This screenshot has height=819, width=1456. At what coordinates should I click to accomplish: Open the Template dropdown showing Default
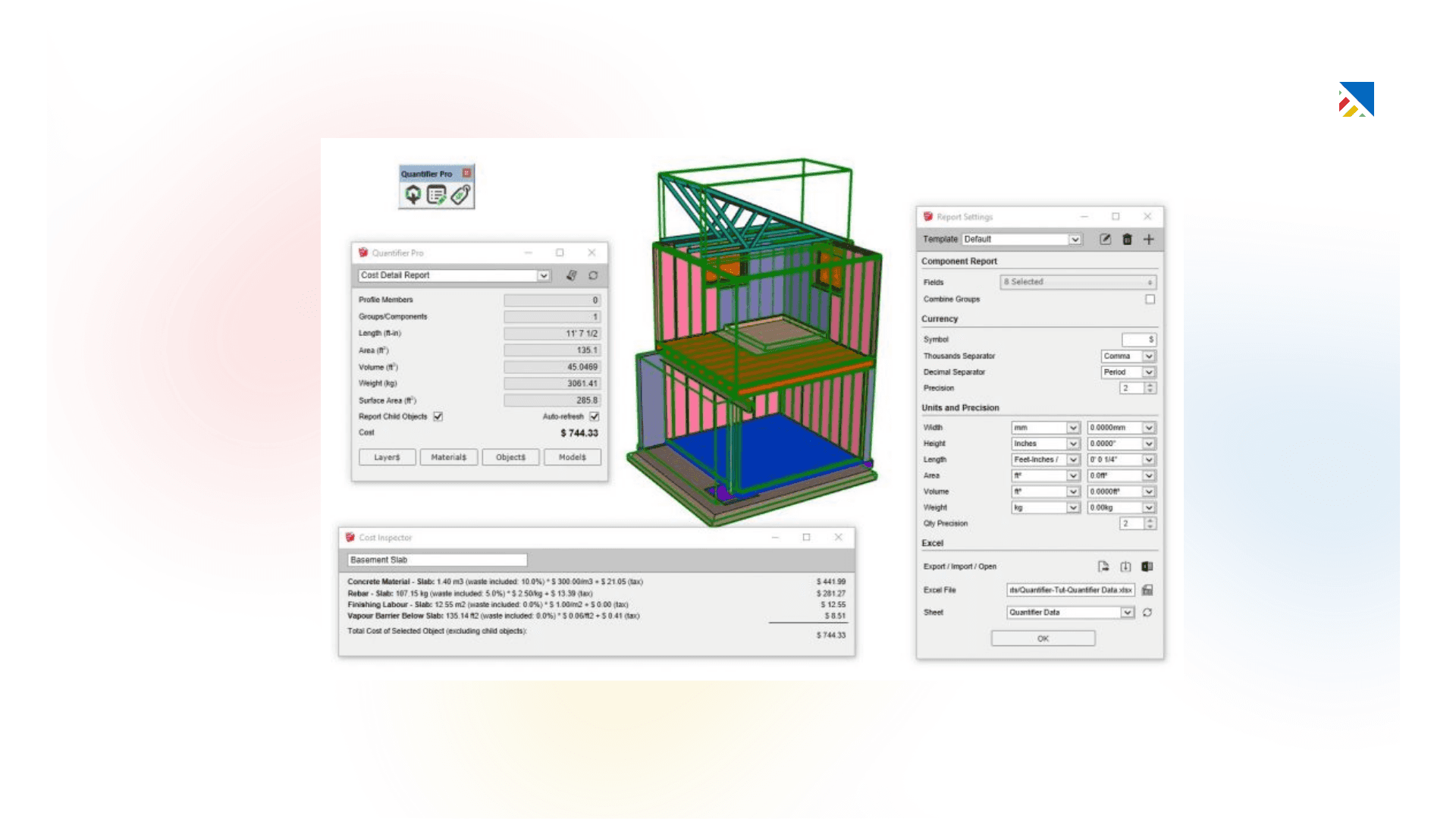[1076, 239]
